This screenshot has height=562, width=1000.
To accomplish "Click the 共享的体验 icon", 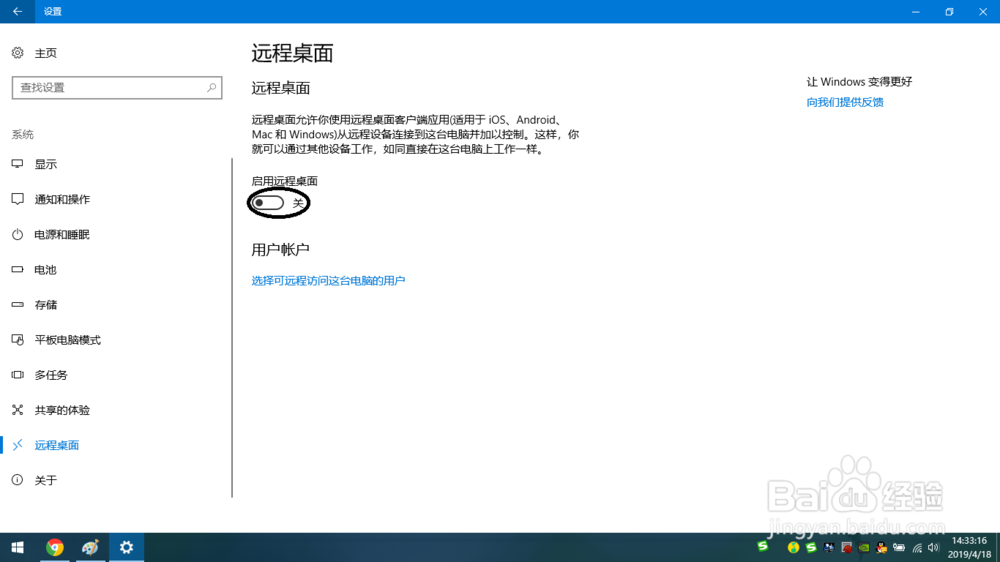I will click(x=17, y=410).
